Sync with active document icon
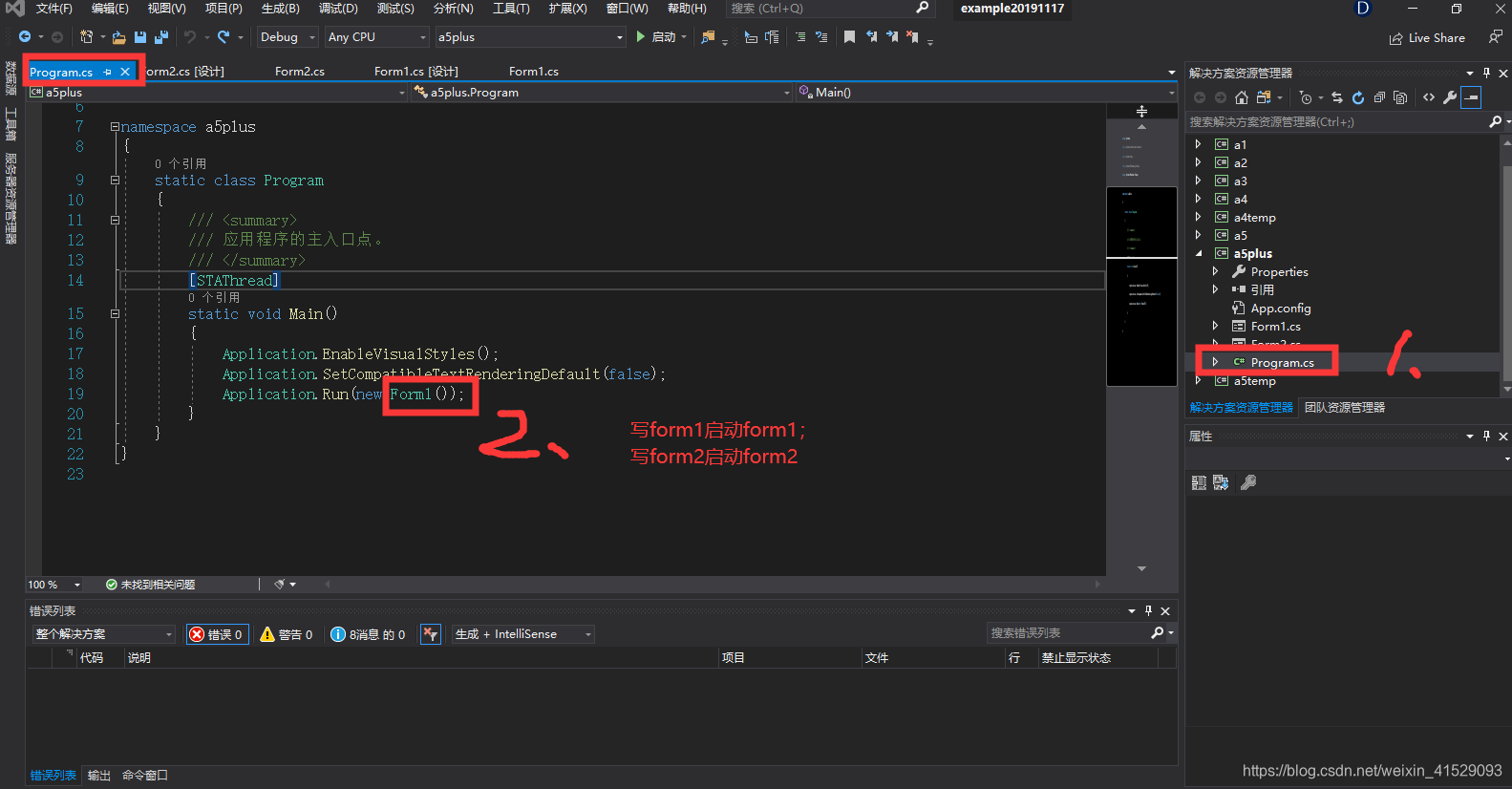Screen dimensions: 1512x789 (x=1337, y=97)
